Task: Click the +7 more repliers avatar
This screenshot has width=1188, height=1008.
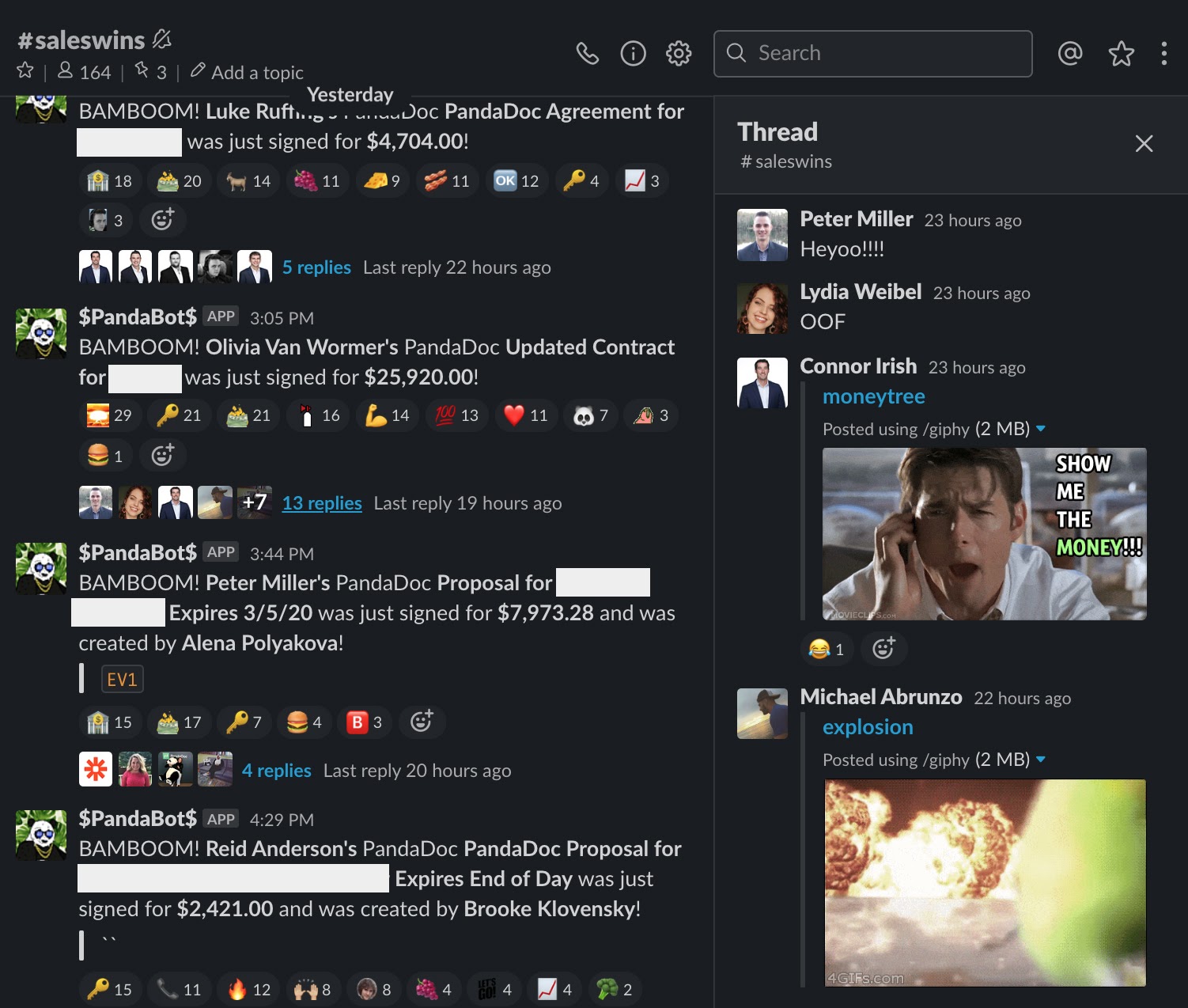Action: click(x=255, y=502)
